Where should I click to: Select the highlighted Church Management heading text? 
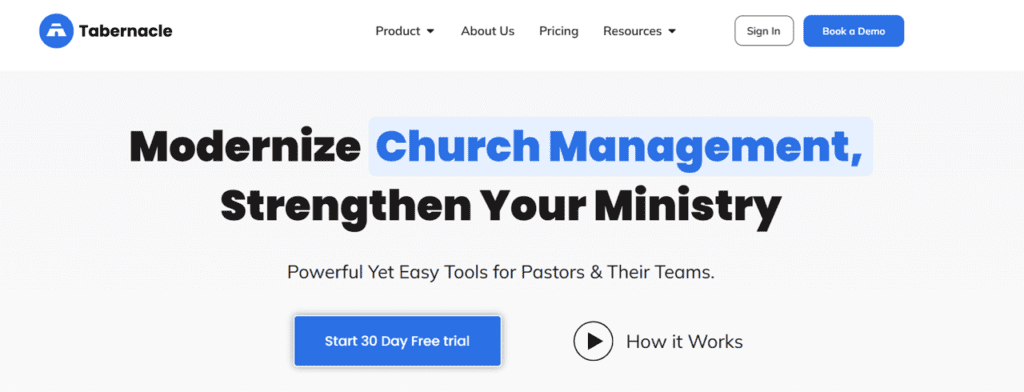click(619, 147)
